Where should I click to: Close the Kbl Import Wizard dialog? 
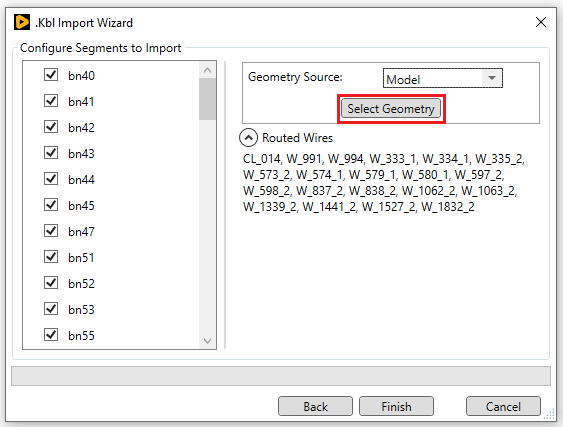541,22
